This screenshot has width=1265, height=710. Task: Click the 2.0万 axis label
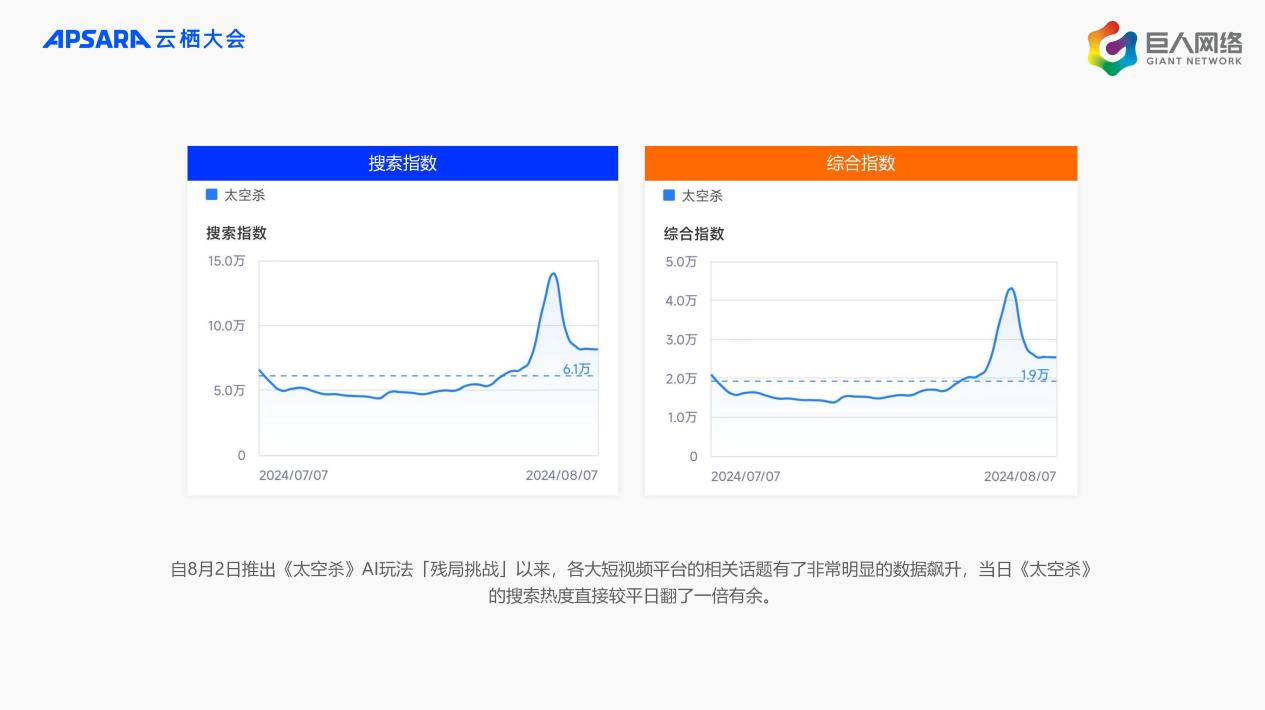[x=681, y=379]
